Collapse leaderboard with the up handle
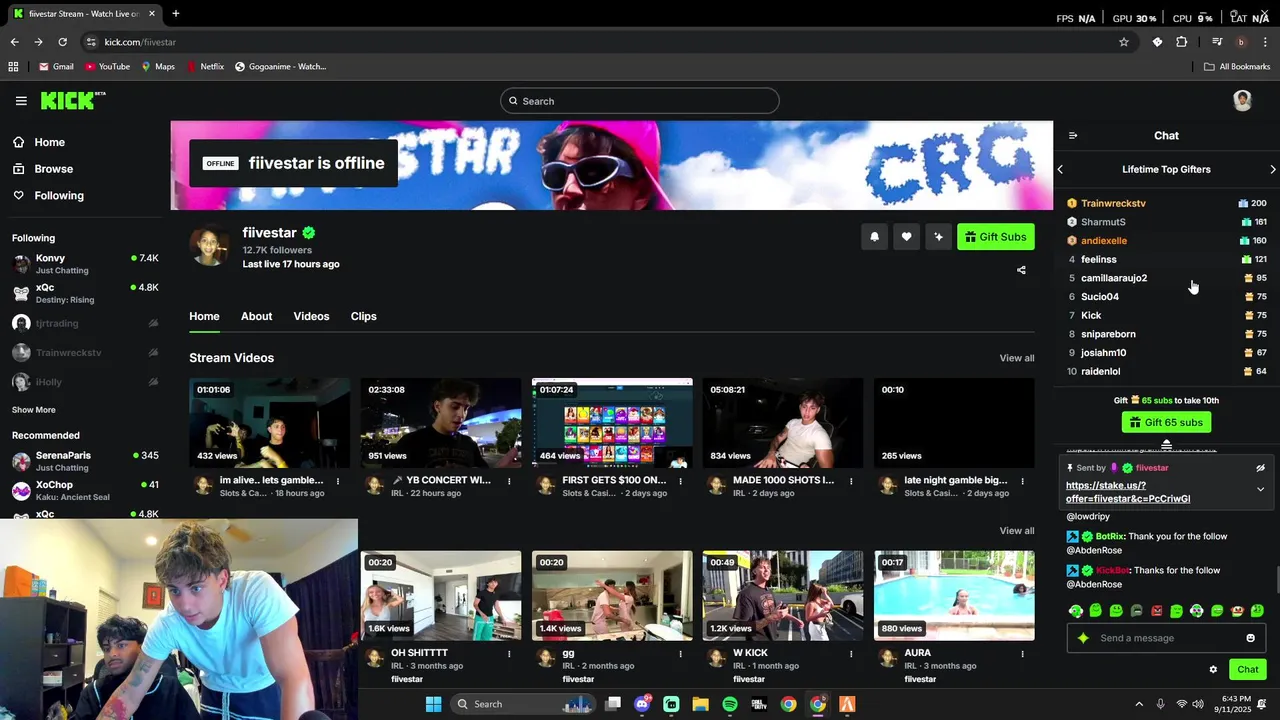1280x720 pixels. coord(1166,444)
